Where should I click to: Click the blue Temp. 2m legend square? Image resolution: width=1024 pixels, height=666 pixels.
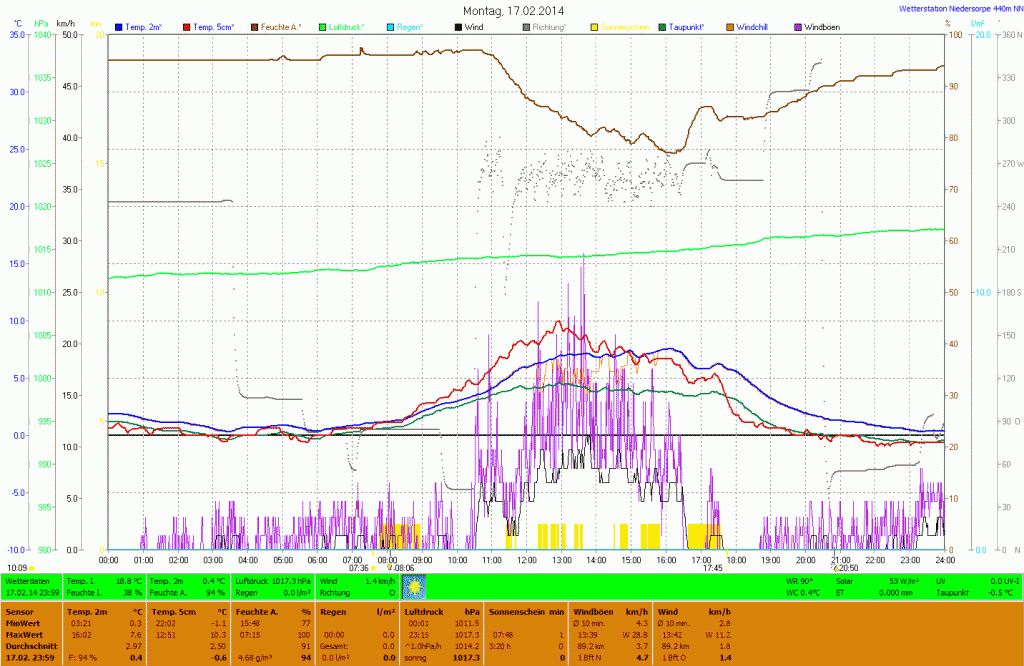click(120, 26)
